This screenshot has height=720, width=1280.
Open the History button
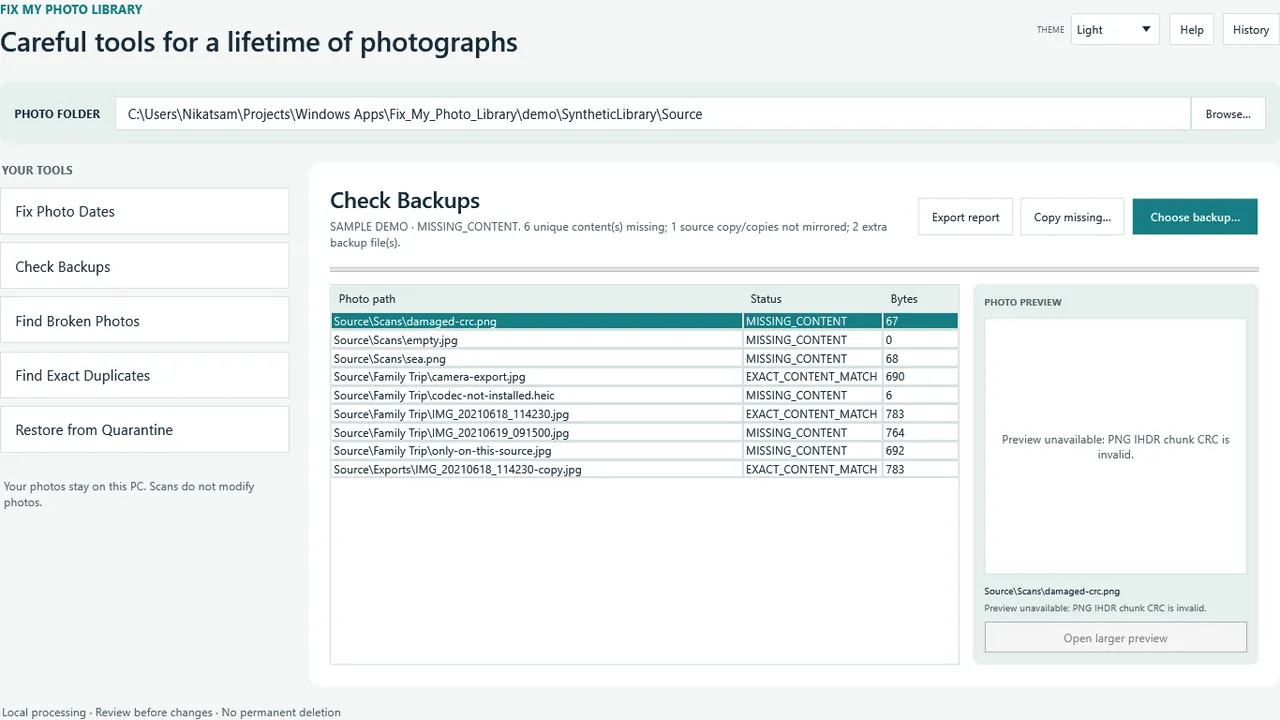tap(1250, 30)
